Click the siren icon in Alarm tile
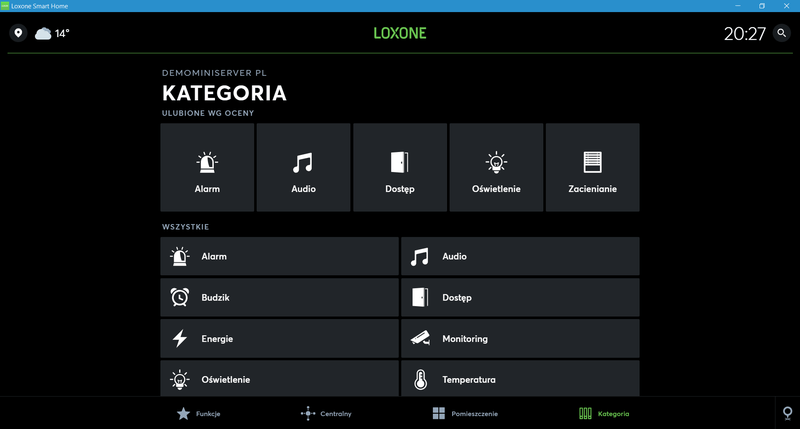The width and height of the screenshot is (800, 429). pos(207,162)
